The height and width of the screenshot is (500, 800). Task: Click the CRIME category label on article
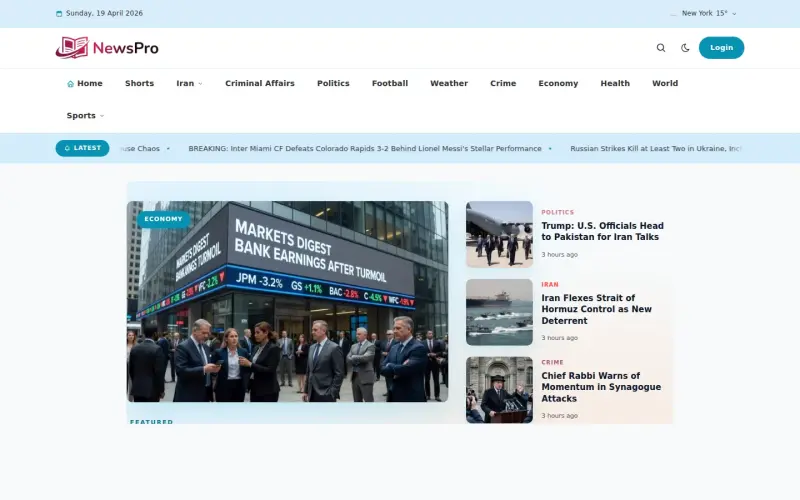pyautogui.click(x=552, y=362)
